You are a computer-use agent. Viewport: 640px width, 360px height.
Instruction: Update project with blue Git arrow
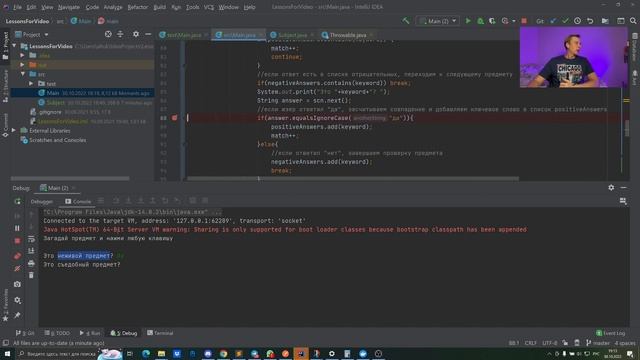[x=553, y=21]
